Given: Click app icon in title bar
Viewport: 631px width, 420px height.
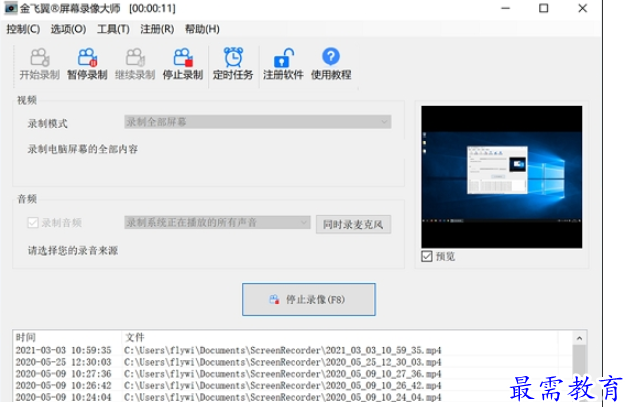Looking at the screenshot, I should [11, 8].
